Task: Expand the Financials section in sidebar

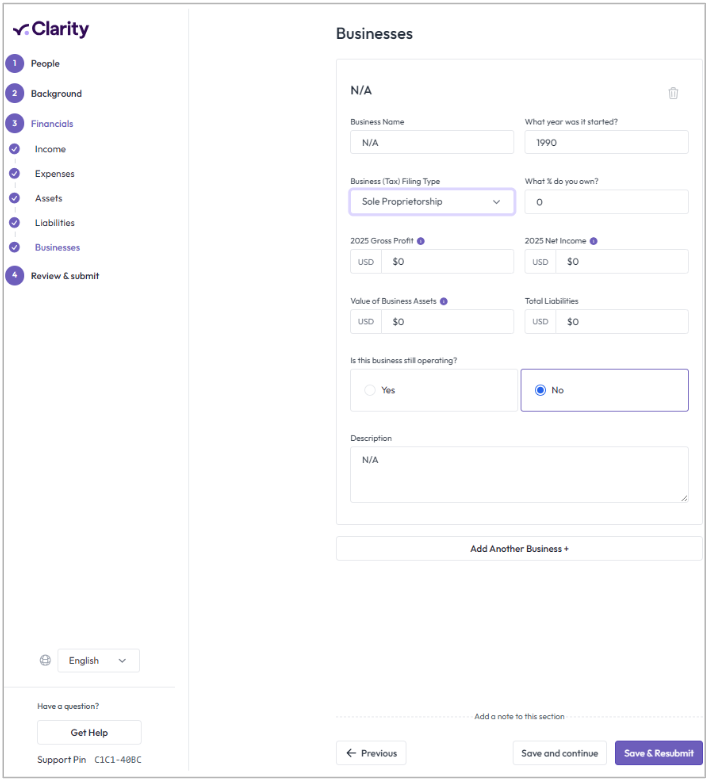Action: [52, 124]
